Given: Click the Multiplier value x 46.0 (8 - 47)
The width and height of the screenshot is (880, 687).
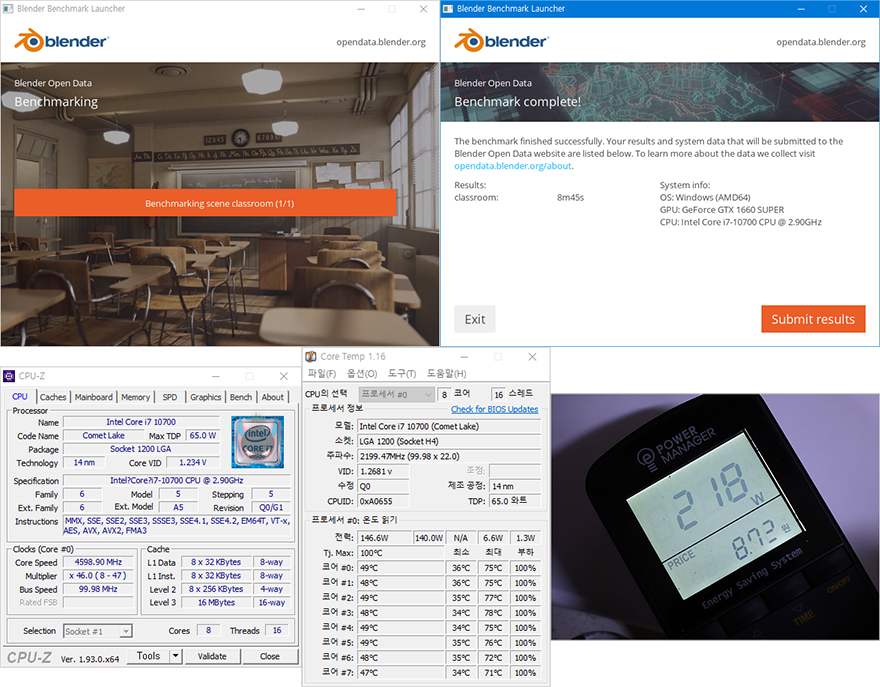Looking at the screenshot, I should (98, 575).
